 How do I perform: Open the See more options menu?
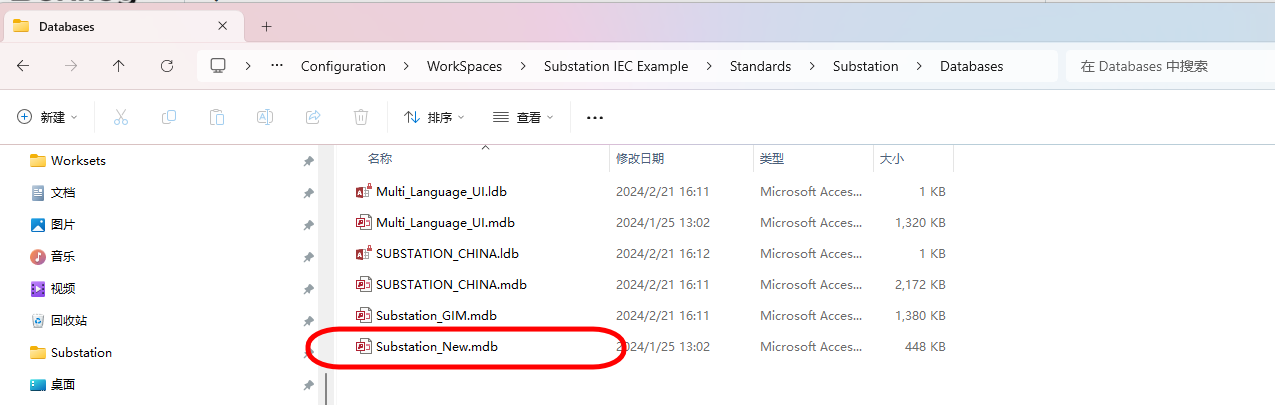click(x=595, y=117)
